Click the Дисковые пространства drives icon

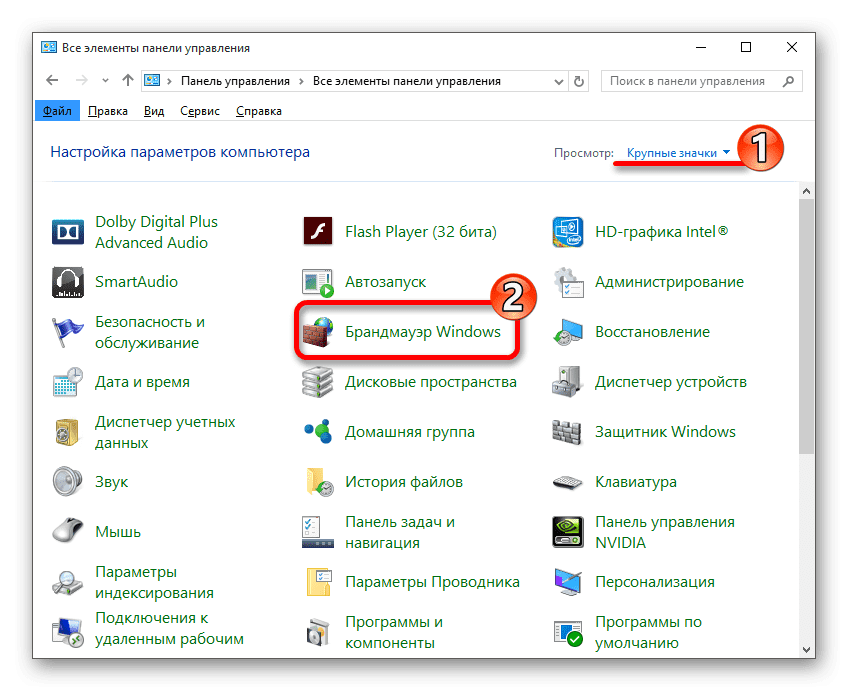[x=318, y=382]
